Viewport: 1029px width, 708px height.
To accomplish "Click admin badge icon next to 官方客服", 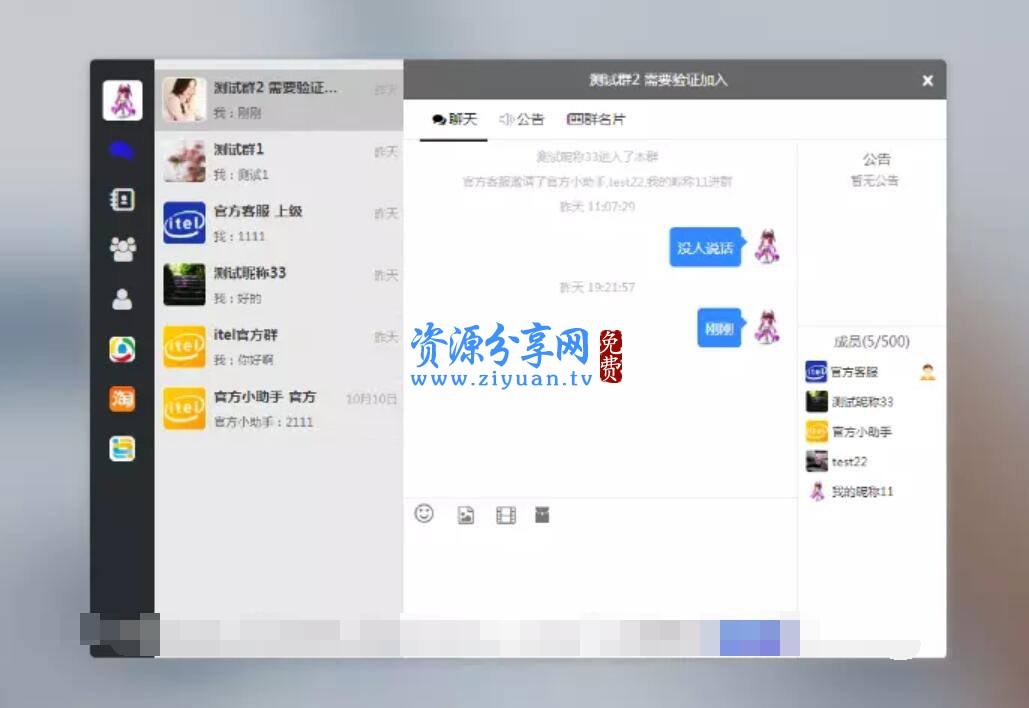I will pyautogui.click(x=927, y=372).
